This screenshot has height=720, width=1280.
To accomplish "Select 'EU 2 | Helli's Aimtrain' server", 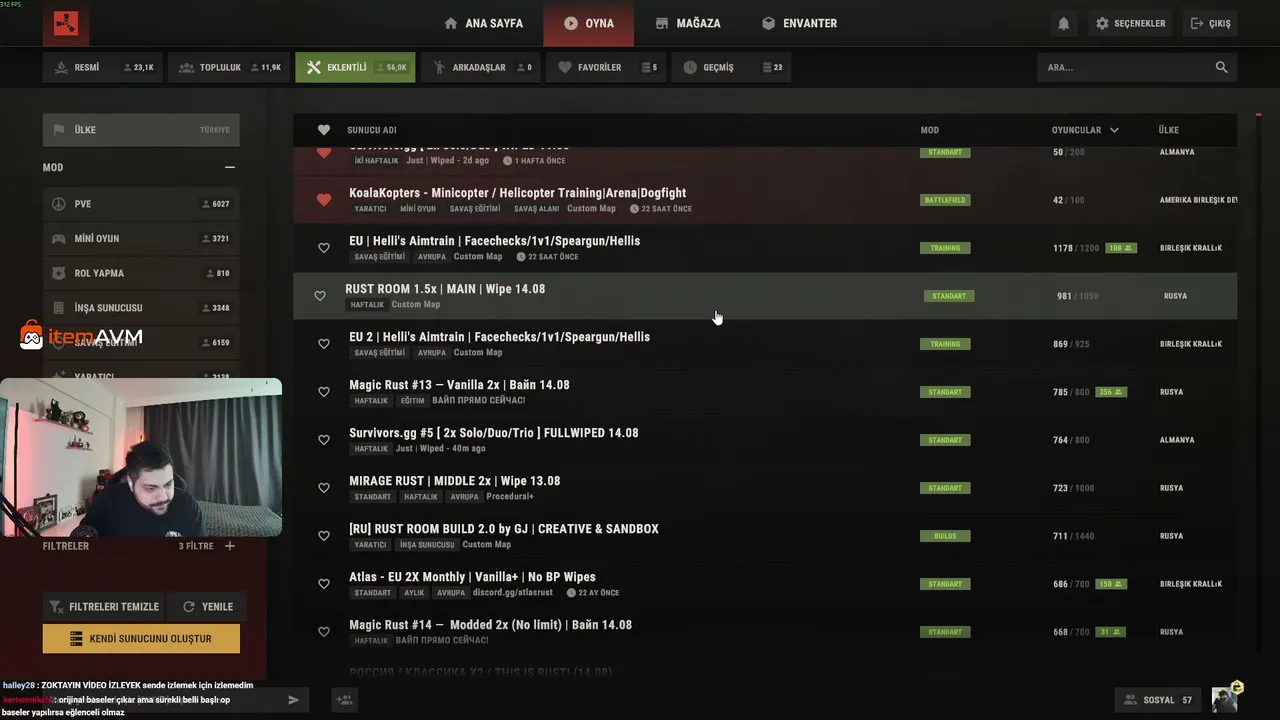I will click(765, 344).
